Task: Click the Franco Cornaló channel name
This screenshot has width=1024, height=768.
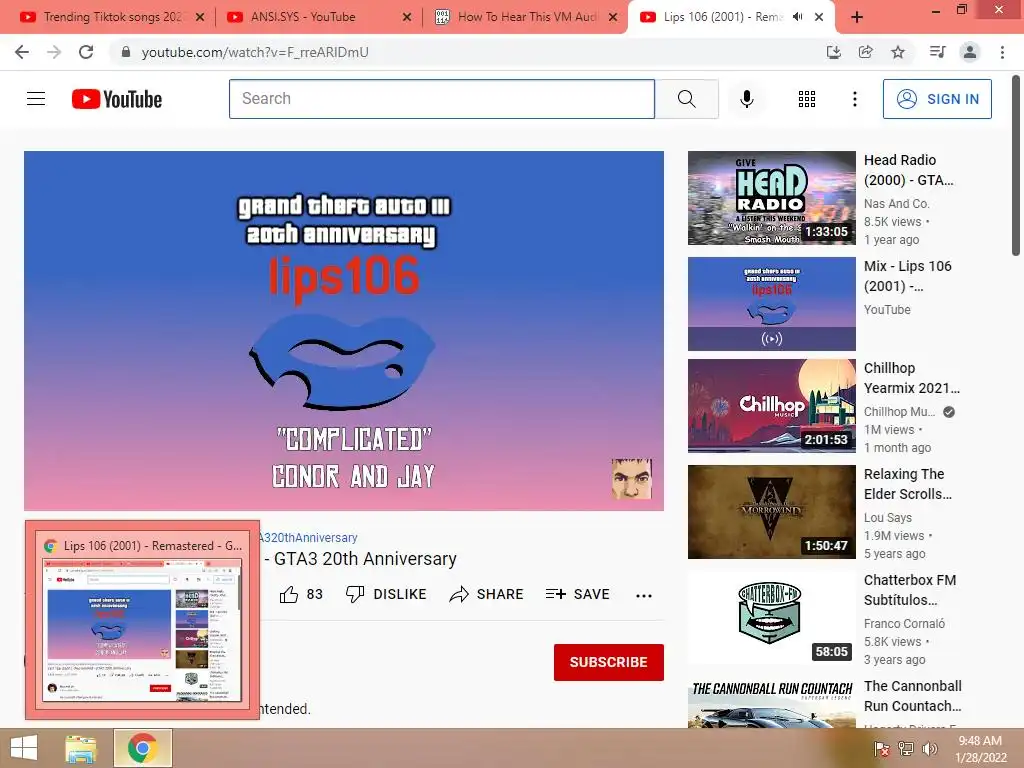Action: pos(904,624)
